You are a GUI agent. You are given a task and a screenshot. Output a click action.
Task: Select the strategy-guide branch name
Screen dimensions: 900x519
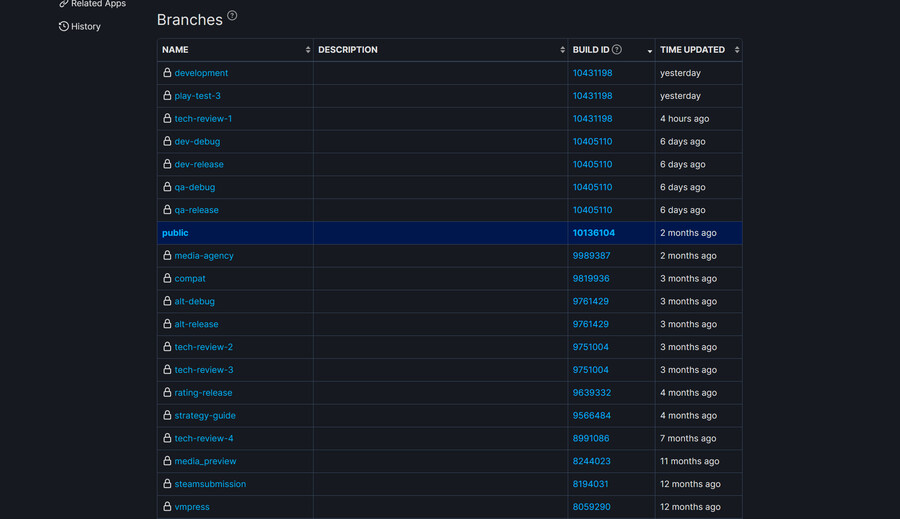(x=205, y=416)
